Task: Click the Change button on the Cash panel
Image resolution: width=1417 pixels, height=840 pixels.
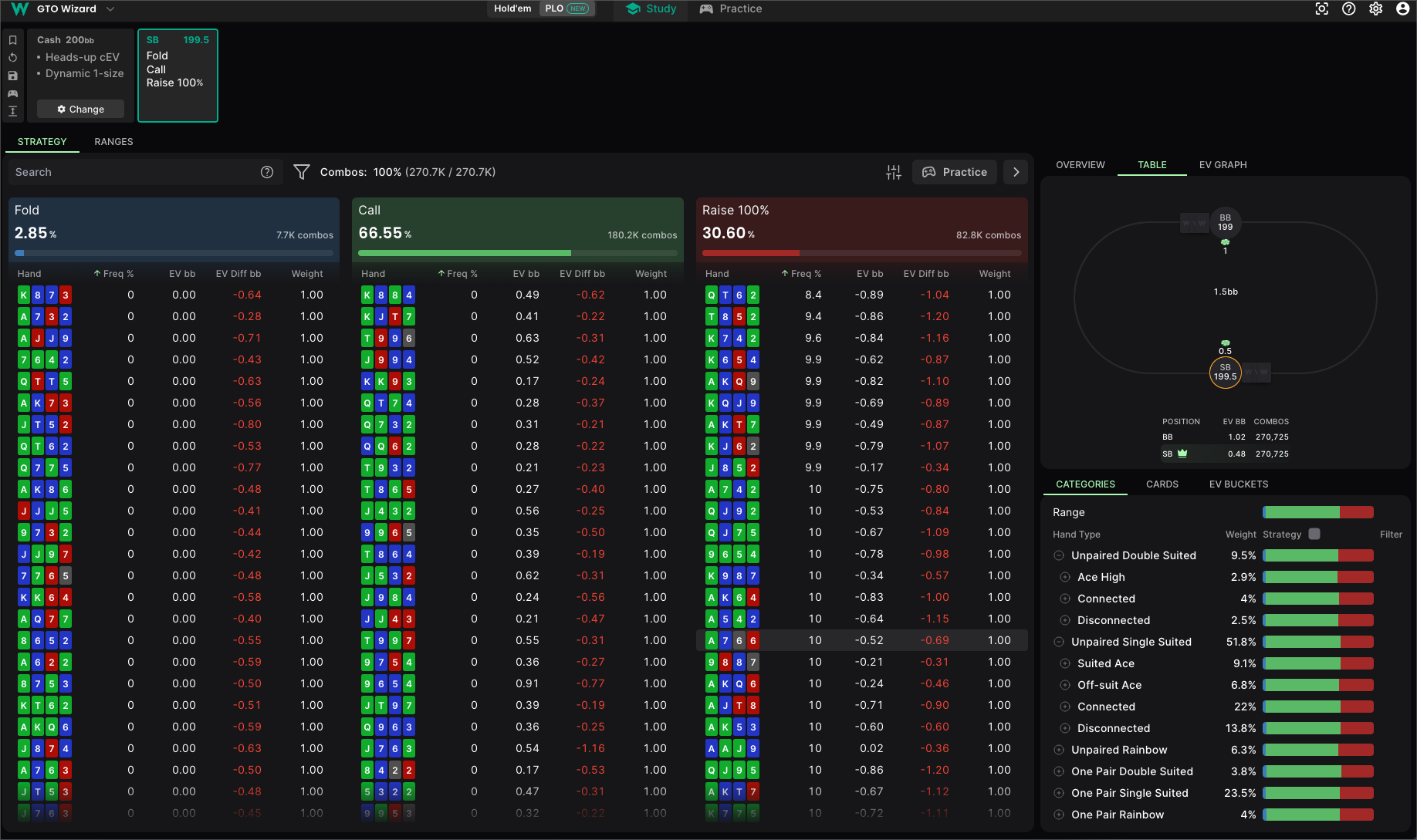Action: click(x=79, y=109)
